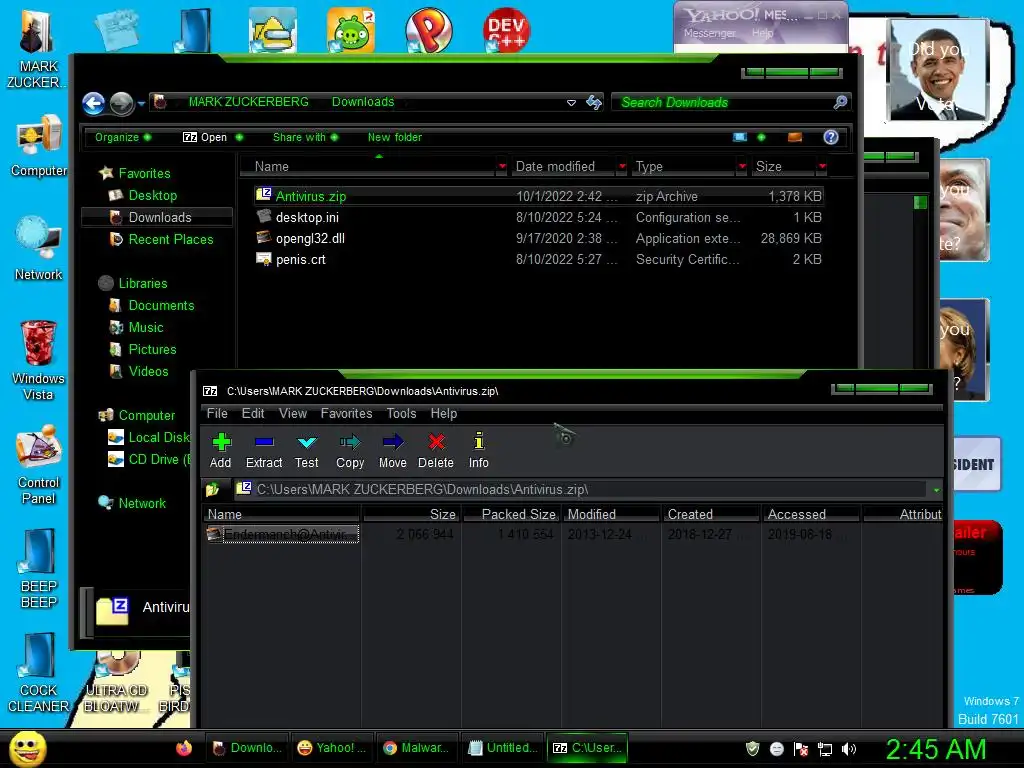The width and height of the screenshot is (1024, 768).
Task: Sort archive by Packed Size column
Action: click(511, 514)
